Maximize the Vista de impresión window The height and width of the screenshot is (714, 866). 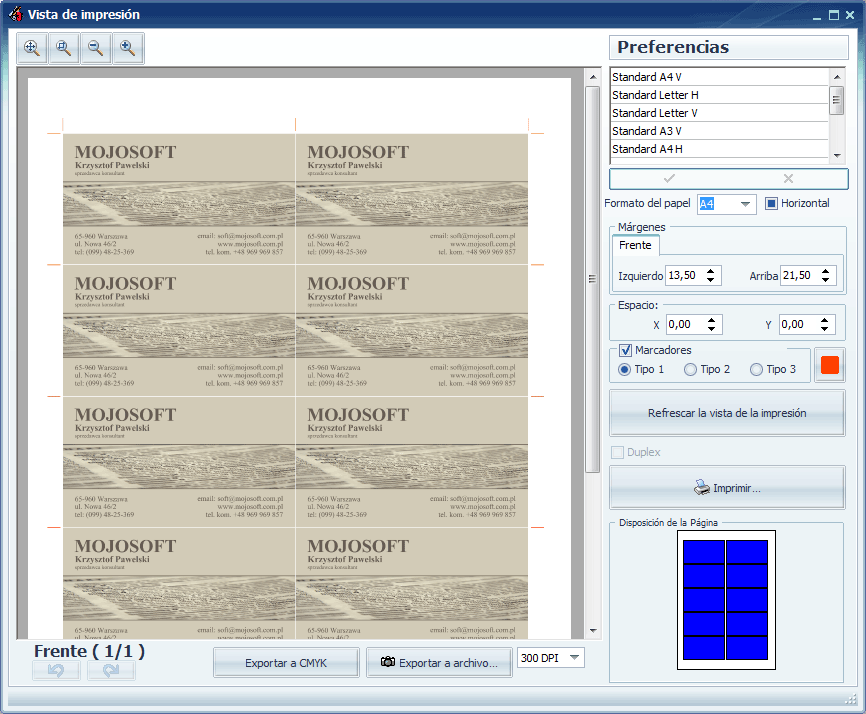[x=834, y=15]
